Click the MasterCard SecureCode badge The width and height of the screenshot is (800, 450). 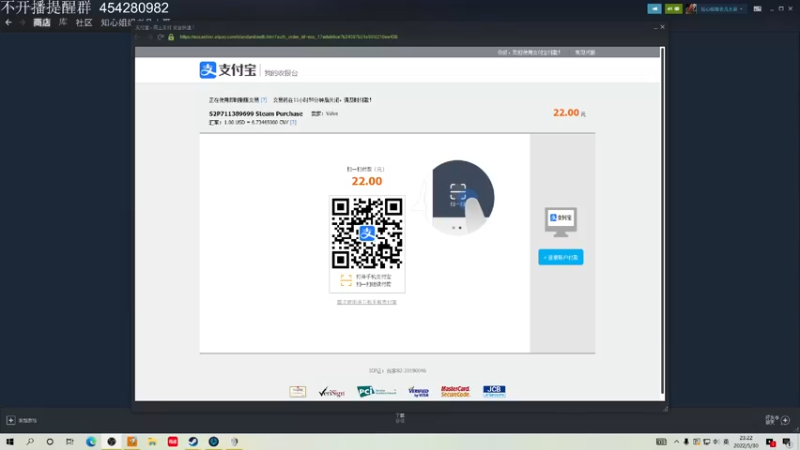coord(455,391)
